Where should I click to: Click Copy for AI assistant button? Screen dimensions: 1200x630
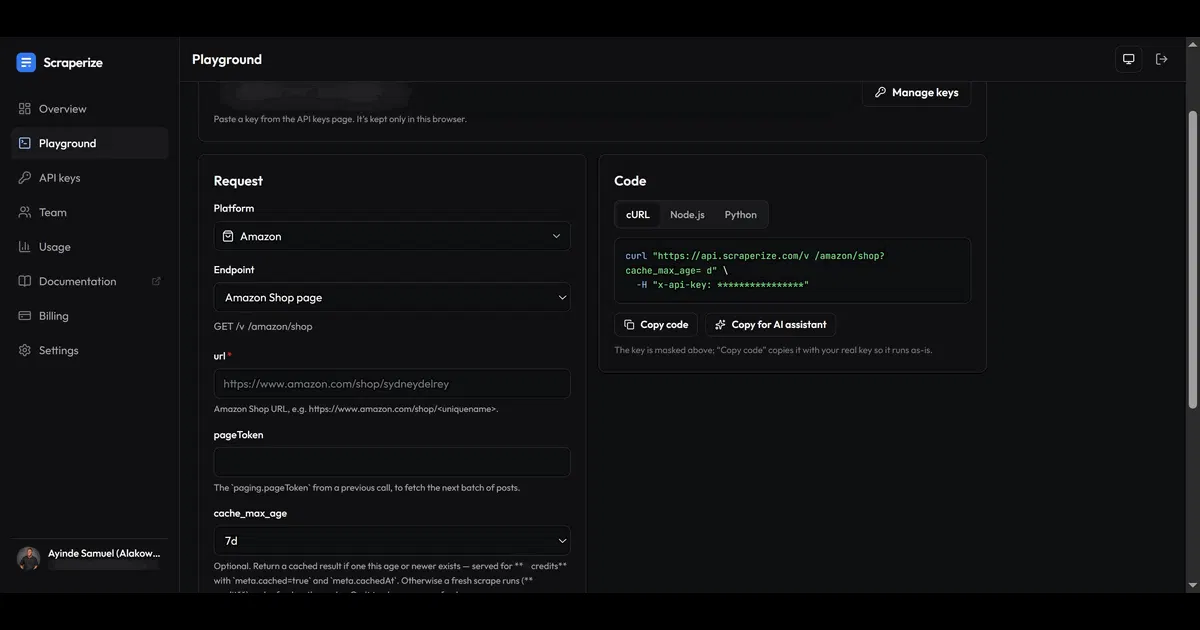point(770,325)
